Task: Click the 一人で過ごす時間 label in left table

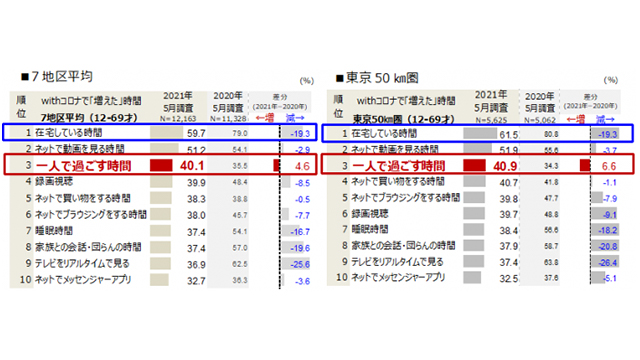Action: point(84,166)
